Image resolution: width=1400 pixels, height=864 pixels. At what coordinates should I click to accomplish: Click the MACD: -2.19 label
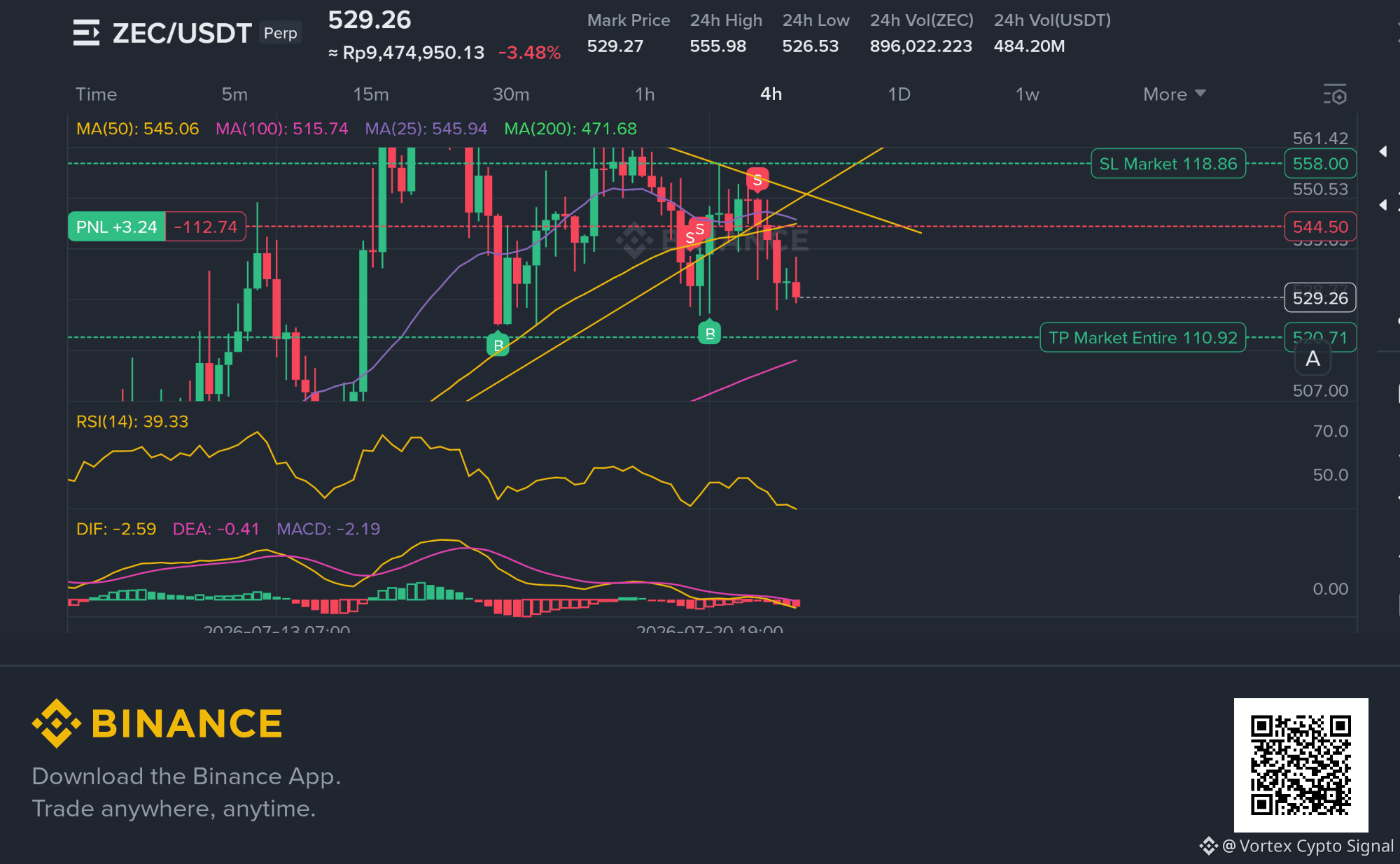point(328,529)
